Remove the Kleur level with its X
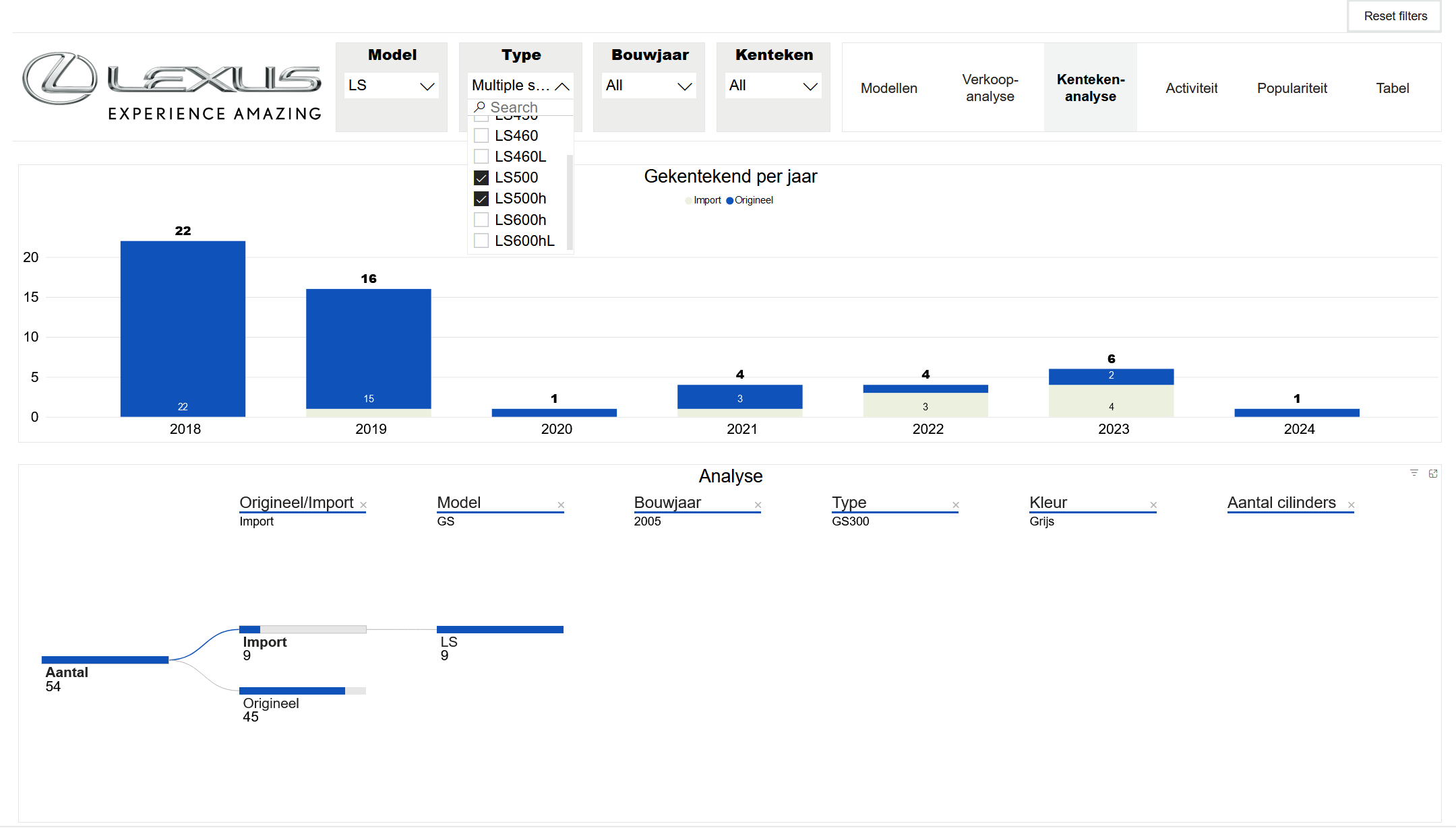 (x=1153, y=505)
